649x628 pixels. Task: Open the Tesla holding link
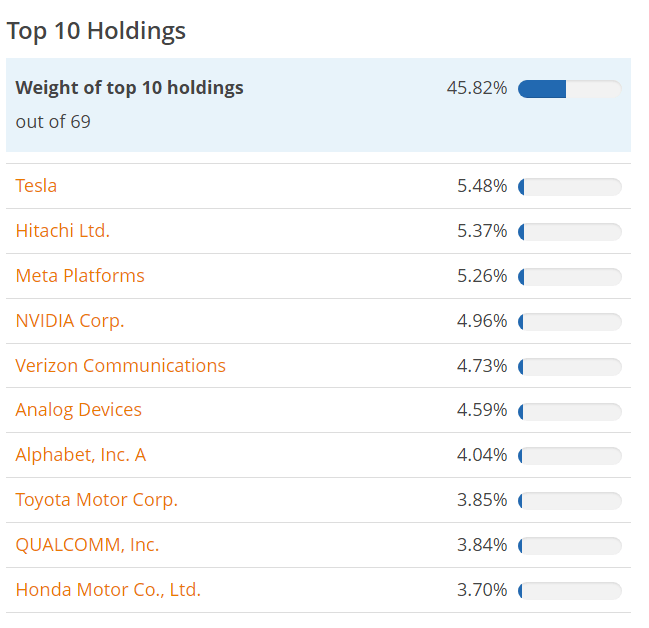[36, 186]
